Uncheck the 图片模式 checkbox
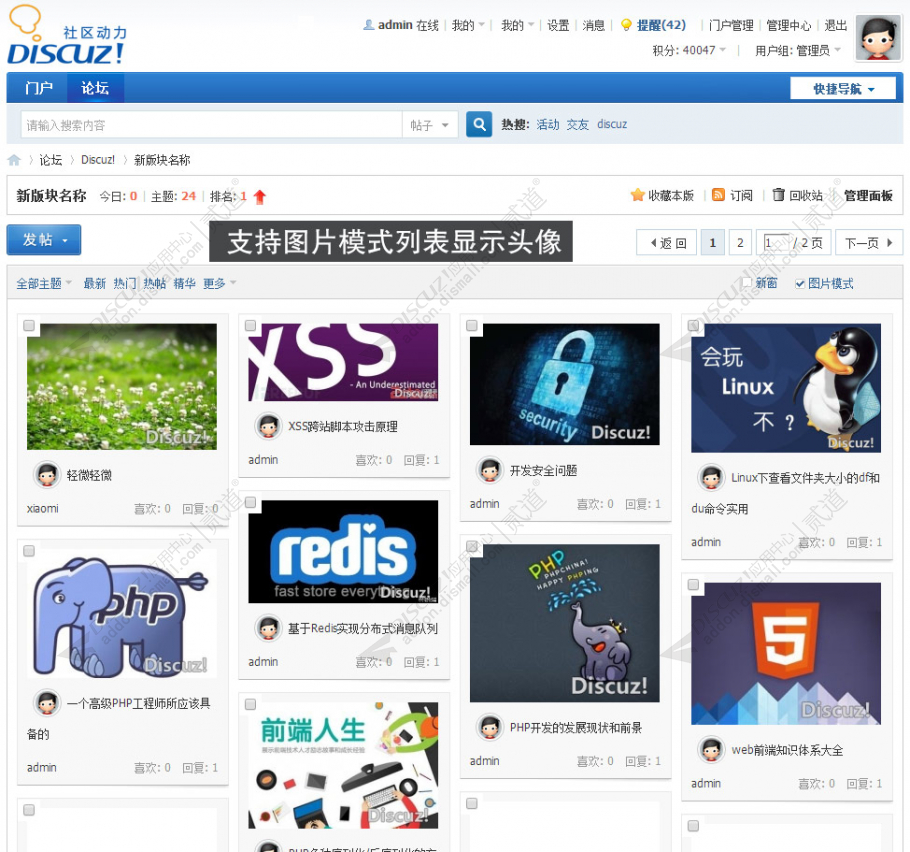This screenshot has width=910, height=852. 800,283
